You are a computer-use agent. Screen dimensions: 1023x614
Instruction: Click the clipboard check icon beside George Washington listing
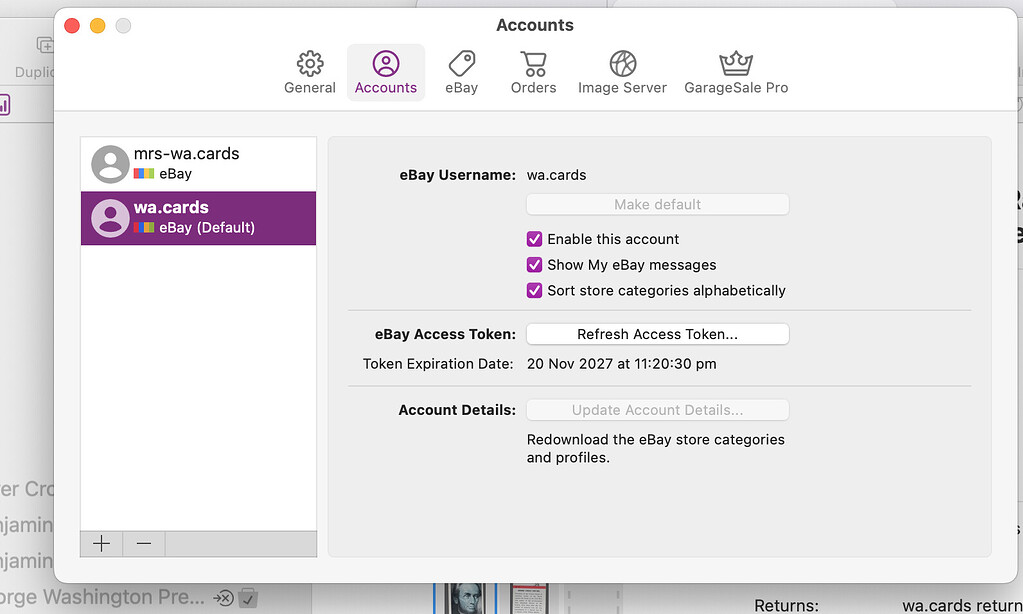[x=248, y=598]
